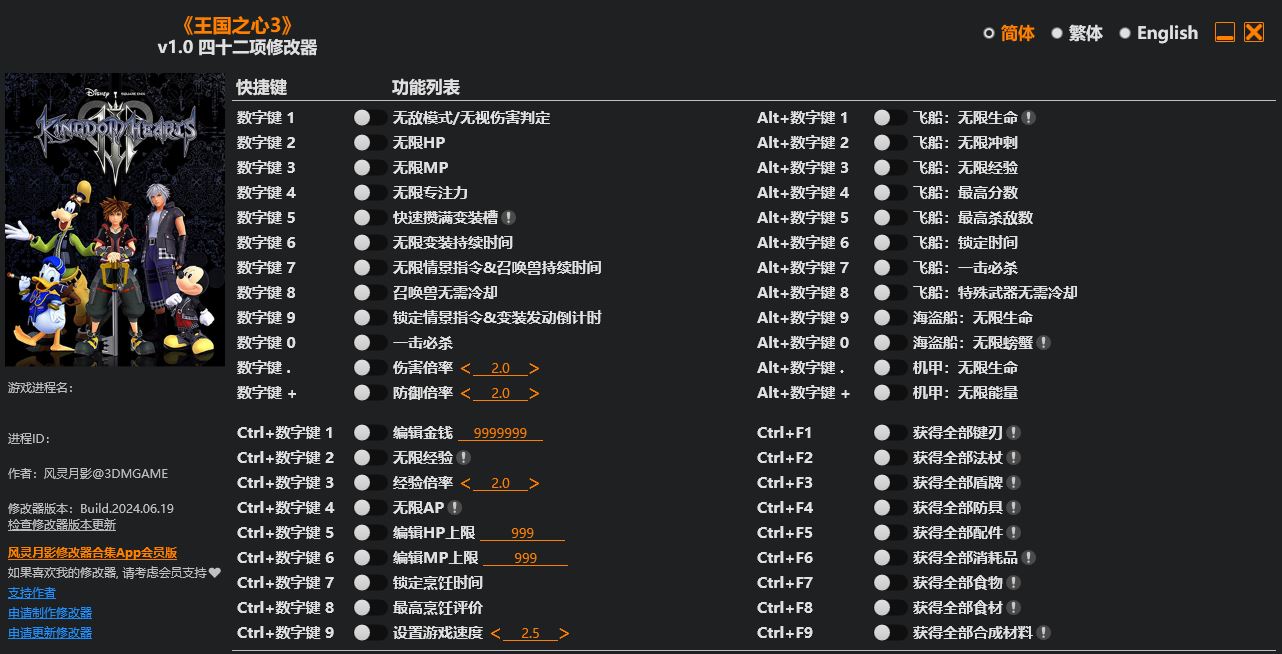Toggle 锁定烹饪时间 switch
The width and height of the screenshot is (1282, 654).
click(x=370, y=583)
